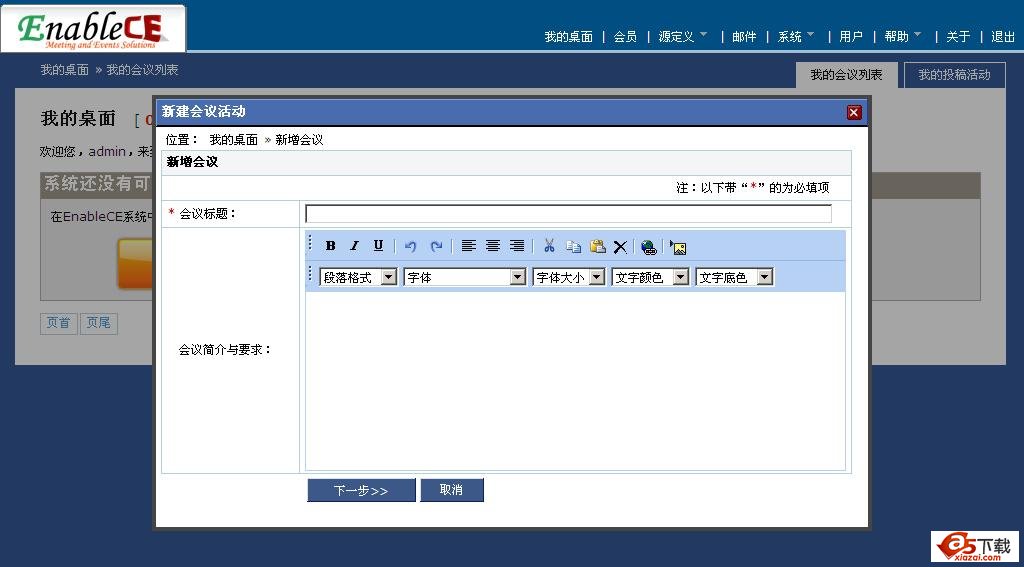Click the 下一步>> button

point(361,490)
